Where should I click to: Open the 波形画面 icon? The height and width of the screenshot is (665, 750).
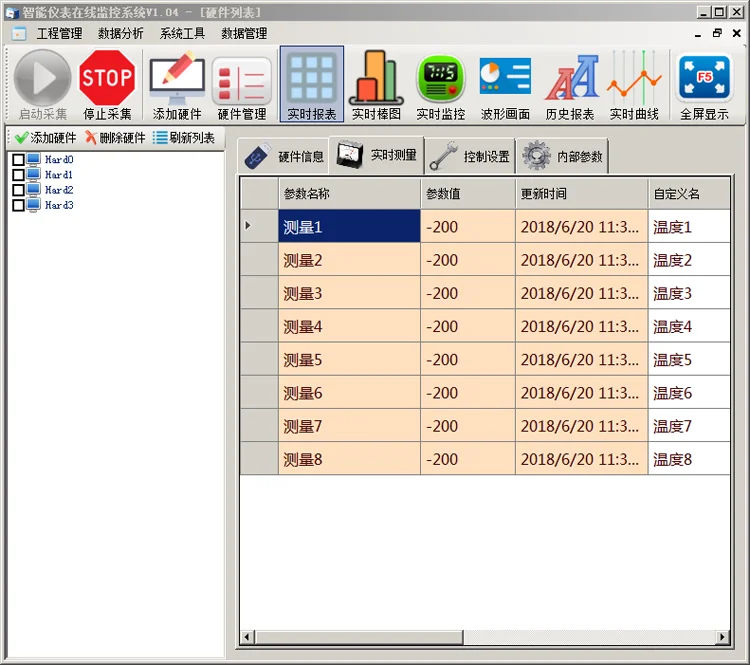pyautogui.click(x=505, y=77)
